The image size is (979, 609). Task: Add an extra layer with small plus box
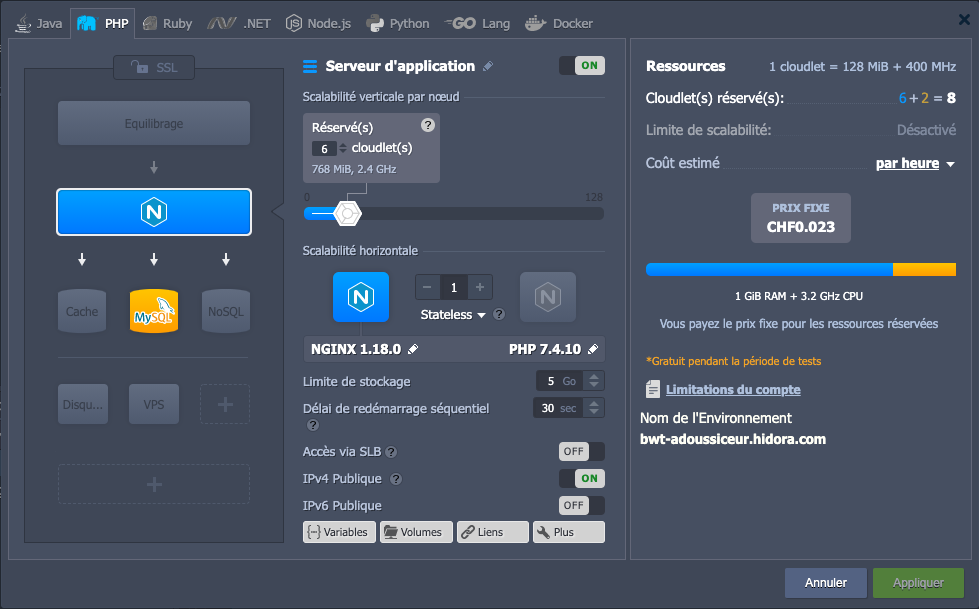click(x=225, y=404)
